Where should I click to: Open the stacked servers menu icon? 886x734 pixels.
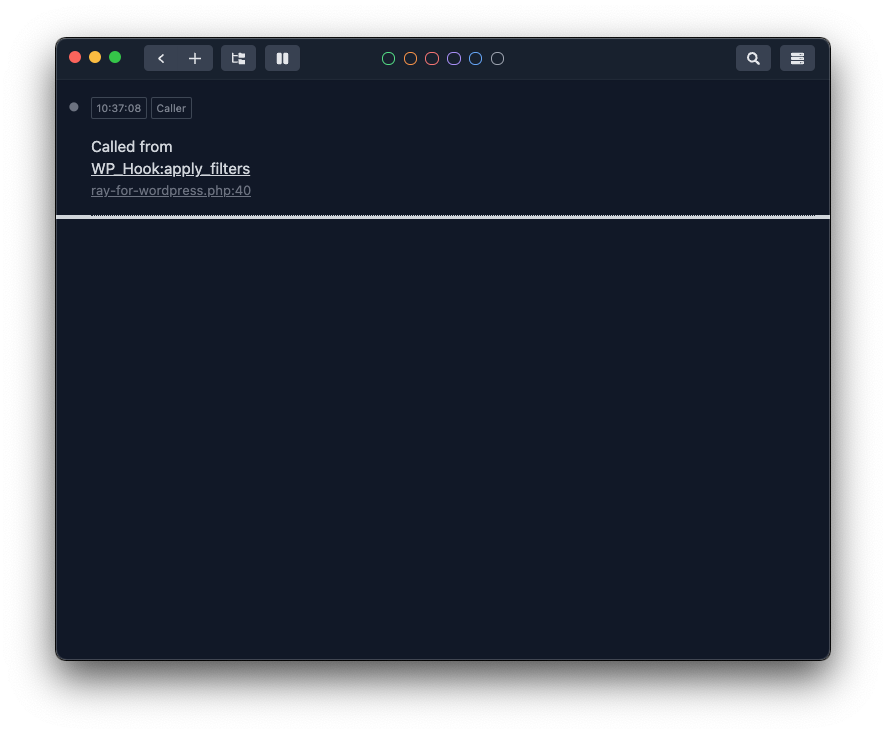point(797,58)
